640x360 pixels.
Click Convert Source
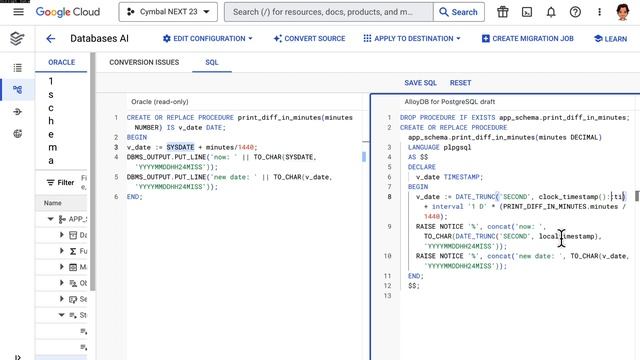309,38
